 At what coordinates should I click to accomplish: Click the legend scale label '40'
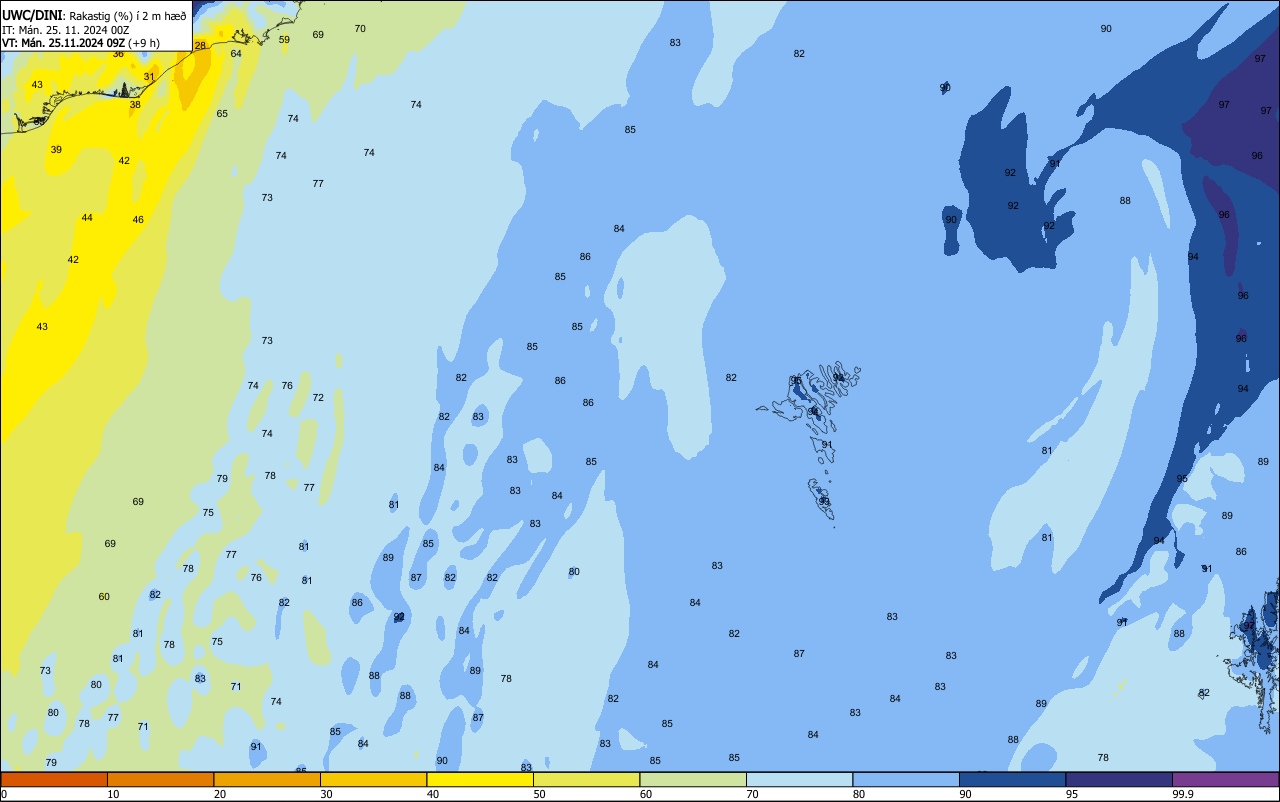pos(433,794)
